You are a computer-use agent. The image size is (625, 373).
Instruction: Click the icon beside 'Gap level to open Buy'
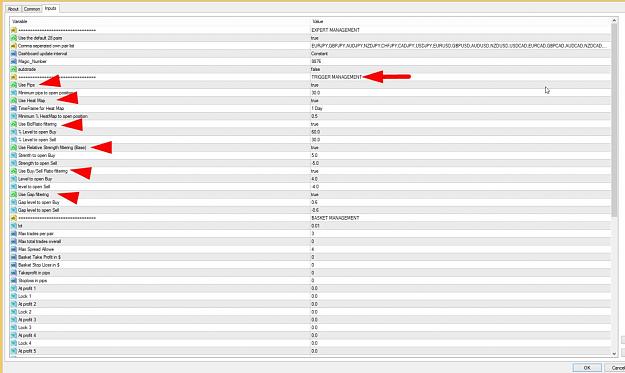(14, 202)
